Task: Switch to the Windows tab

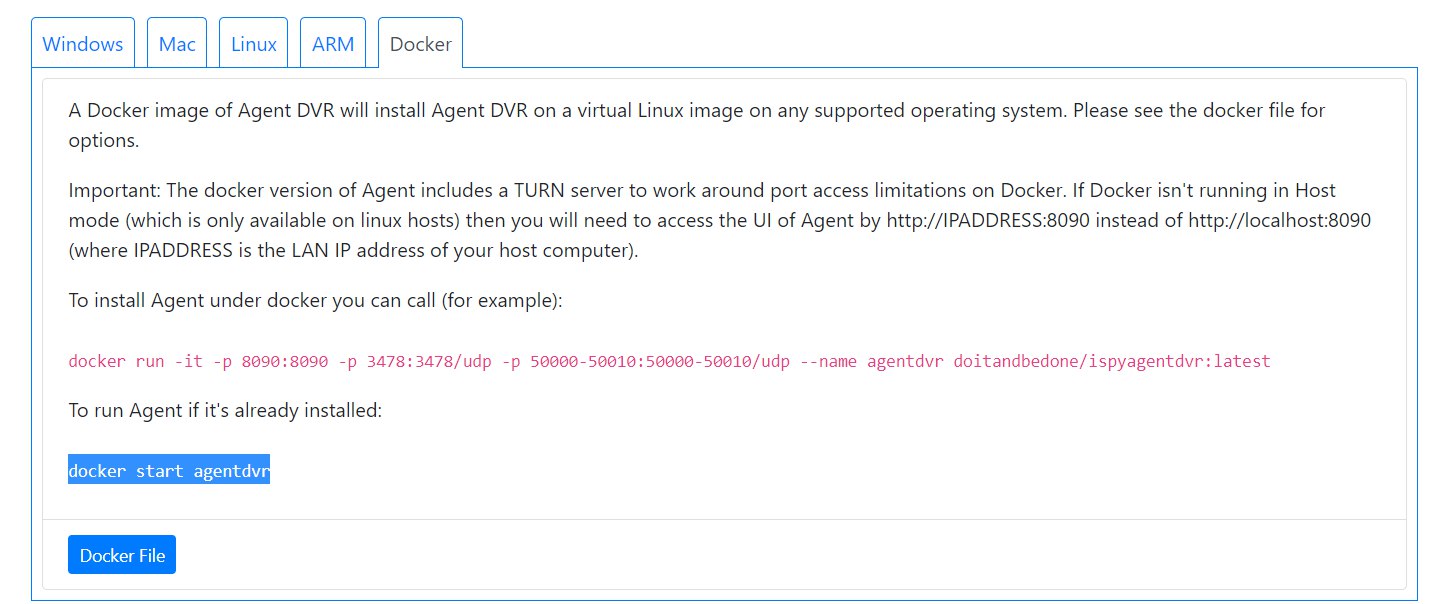Action: point(83,44)
